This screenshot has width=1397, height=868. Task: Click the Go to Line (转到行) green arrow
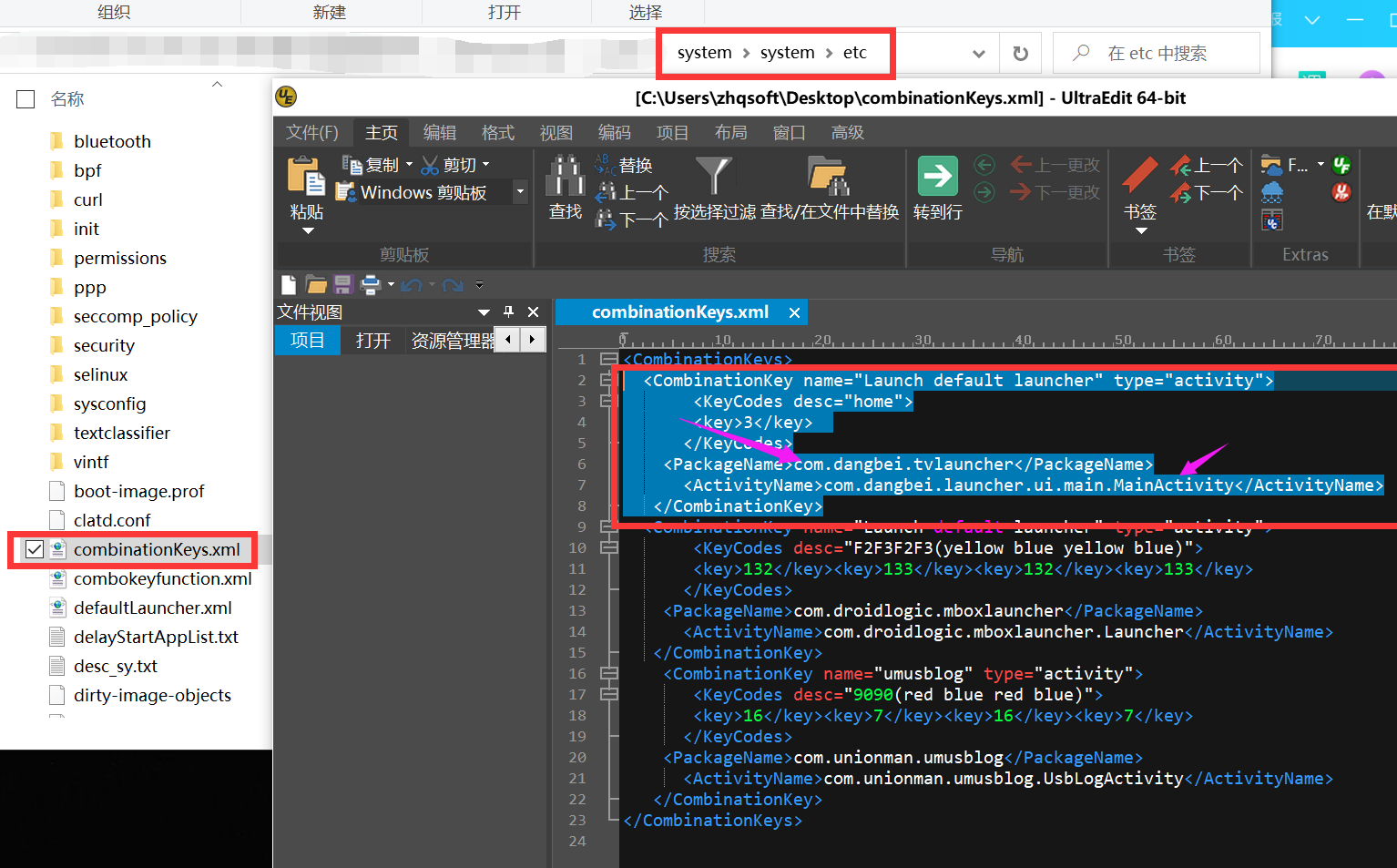(937, 176)
